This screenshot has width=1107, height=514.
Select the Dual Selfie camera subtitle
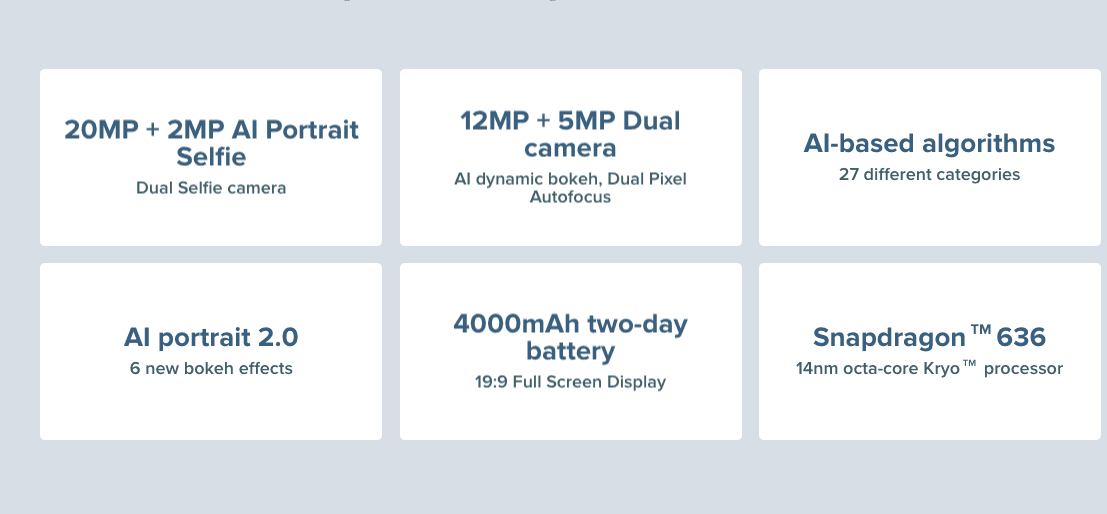click(211, 188)
